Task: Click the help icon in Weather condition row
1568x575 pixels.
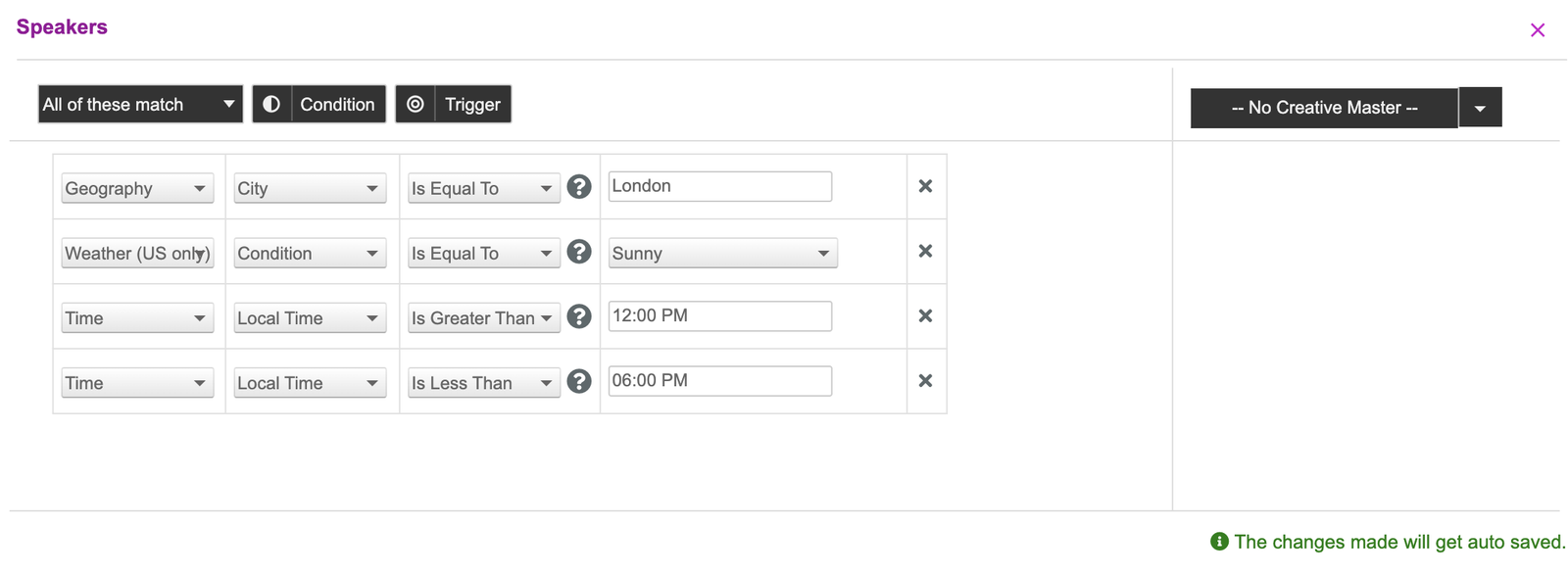Action: point(579,251)
